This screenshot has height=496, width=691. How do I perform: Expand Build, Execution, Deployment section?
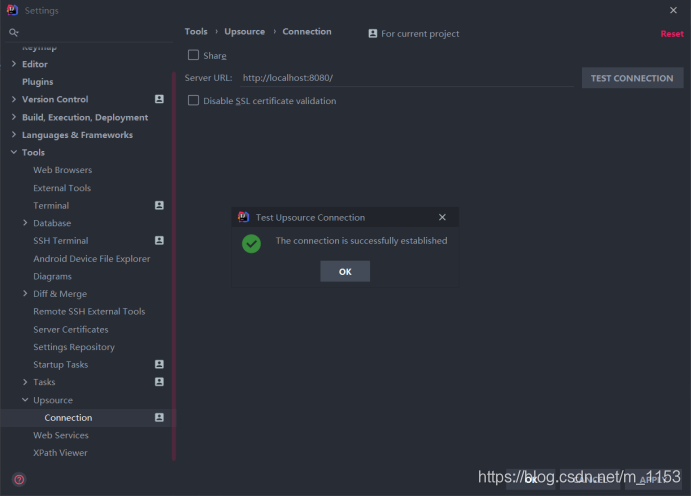click(14, 117)
